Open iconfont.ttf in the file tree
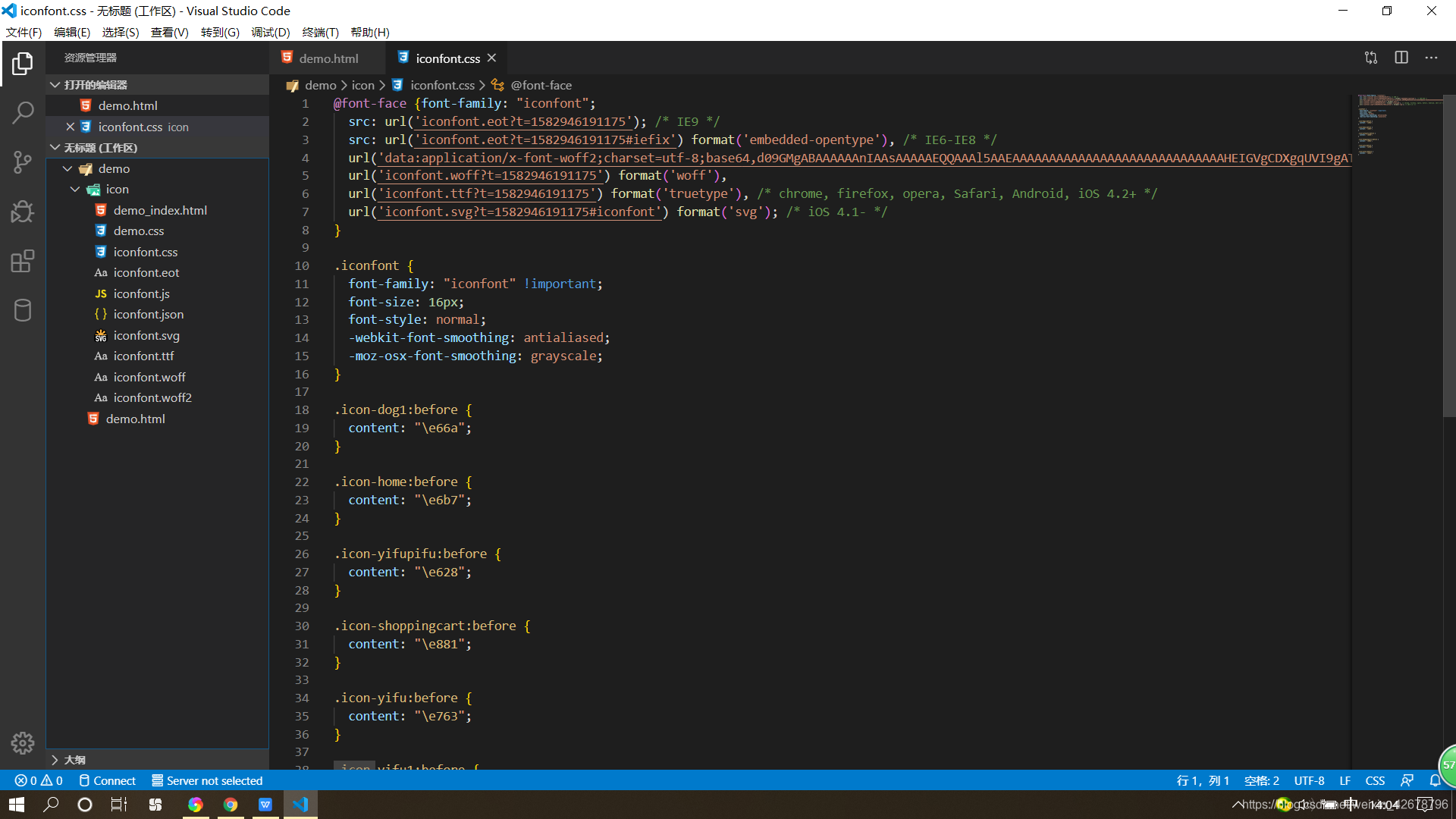This screenshot has width=1456, height=819. pos(157,356)
